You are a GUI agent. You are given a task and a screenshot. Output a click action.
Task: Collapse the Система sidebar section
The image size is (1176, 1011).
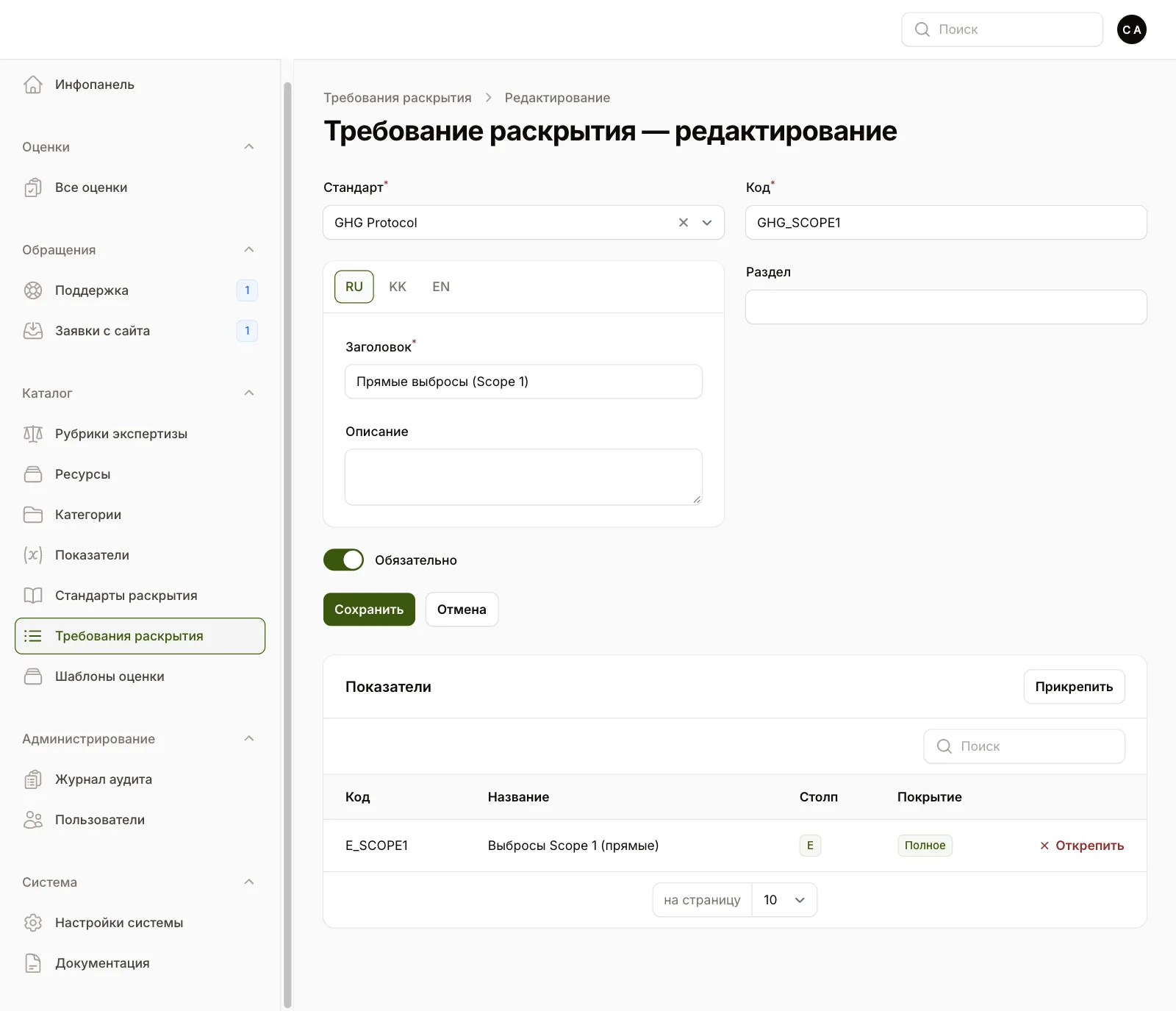(x=249, y=882)
